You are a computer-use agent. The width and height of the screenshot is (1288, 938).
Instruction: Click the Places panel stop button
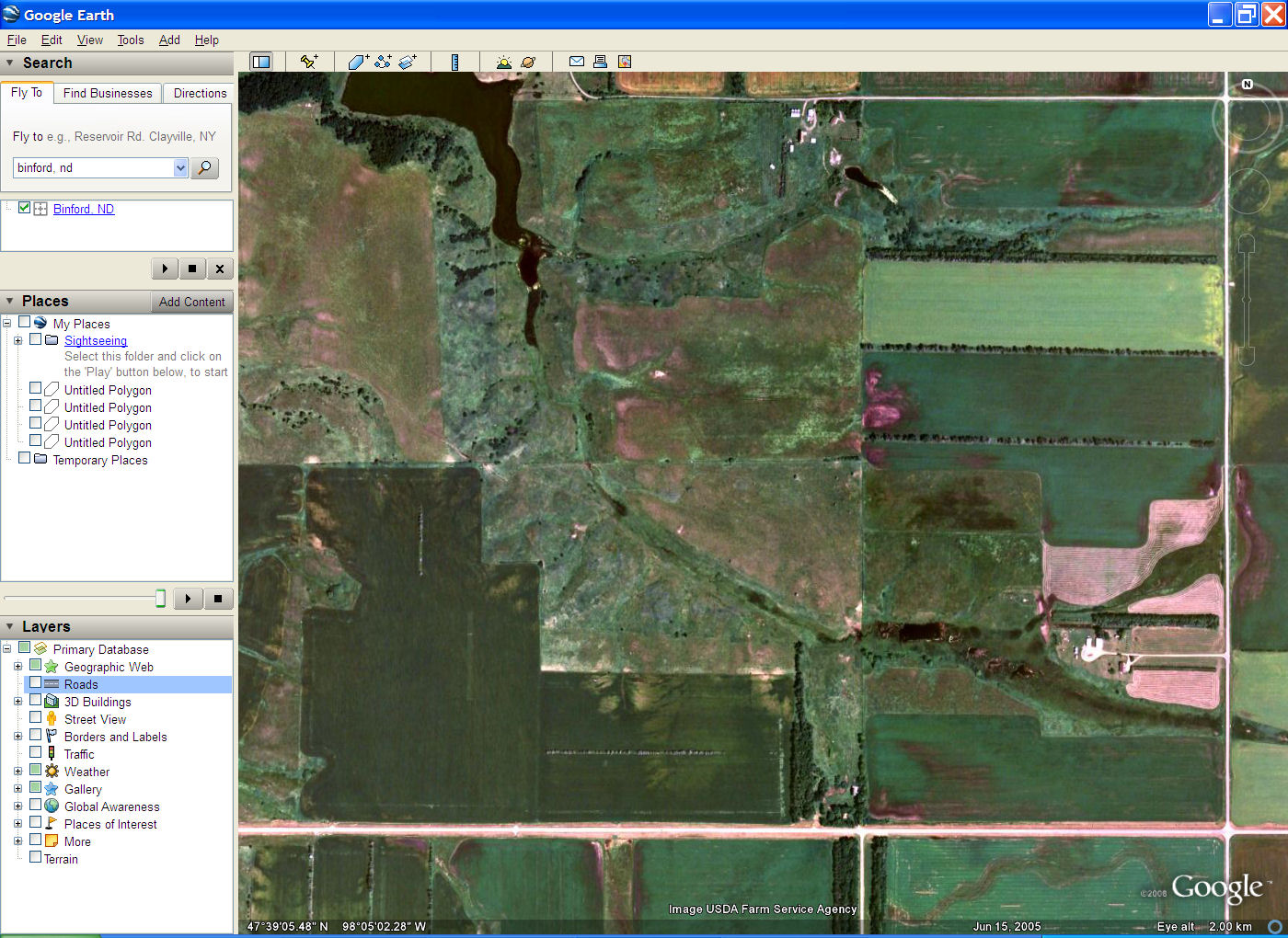pyautogui.click(x=218, y=599)
